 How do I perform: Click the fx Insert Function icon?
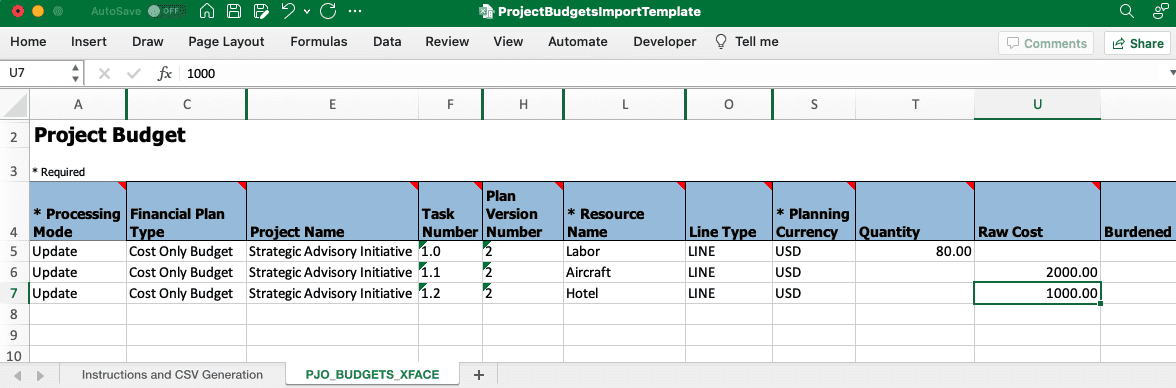point(165,74)
